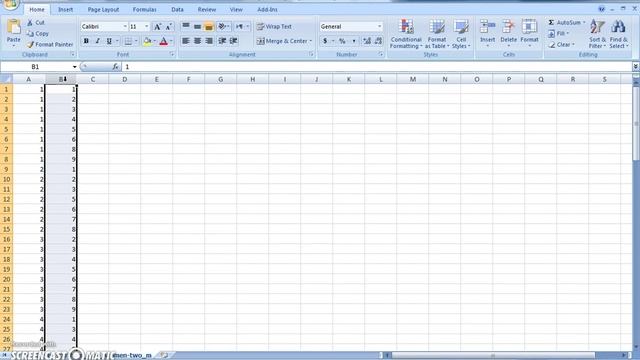Increase the cell indent
Screen dimensions: 640x360
(233, 41)
